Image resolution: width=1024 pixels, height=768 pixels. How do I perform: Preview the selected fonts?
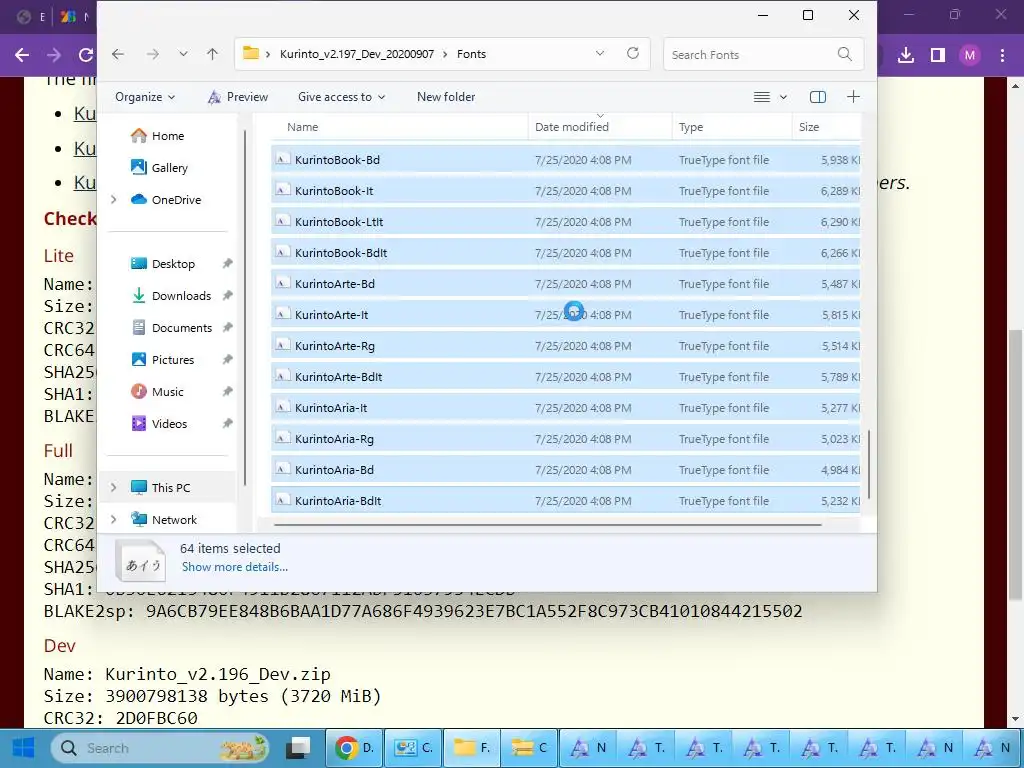pyautogui.click(x=238, y=97)
